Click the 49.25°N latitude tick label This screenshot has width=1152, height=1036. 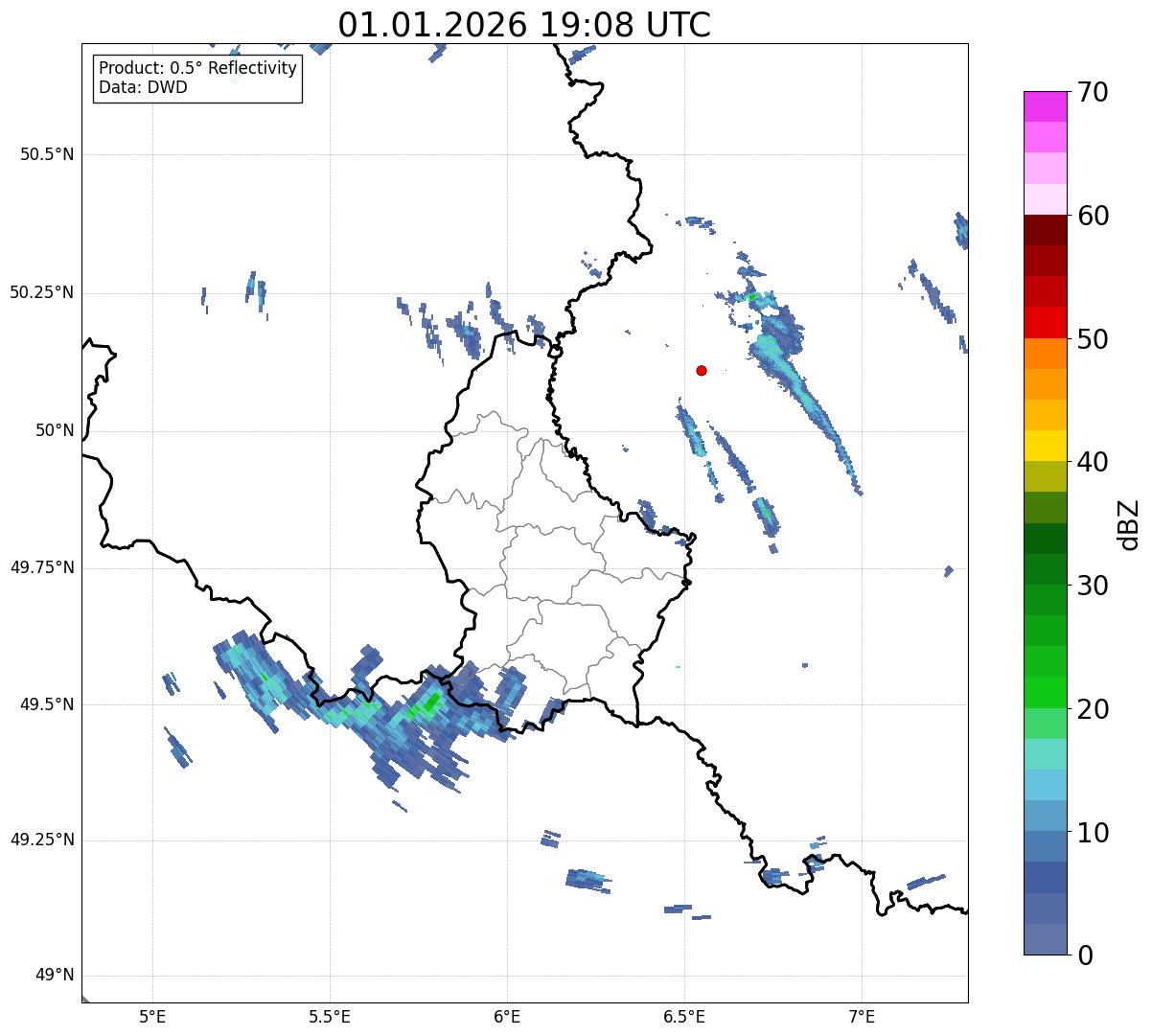[x=42, y=840]
